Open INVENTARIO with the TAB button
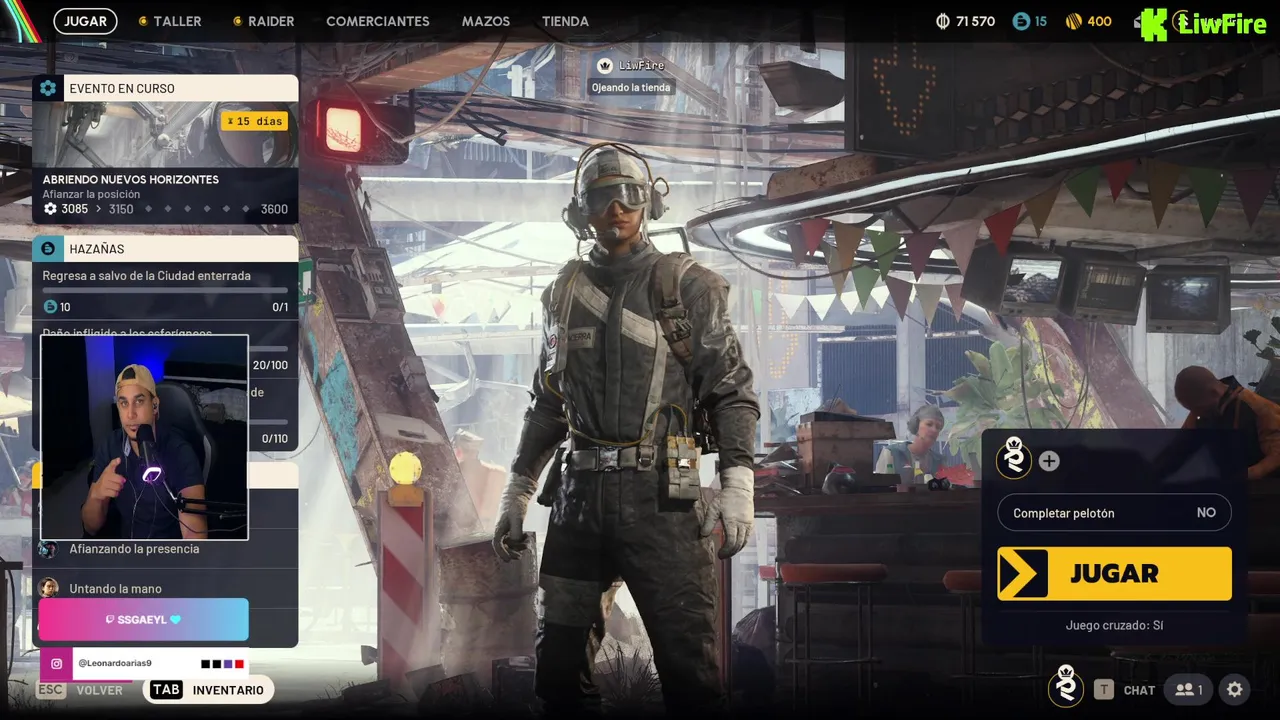The image size is (1280, 720). point(208,690)
